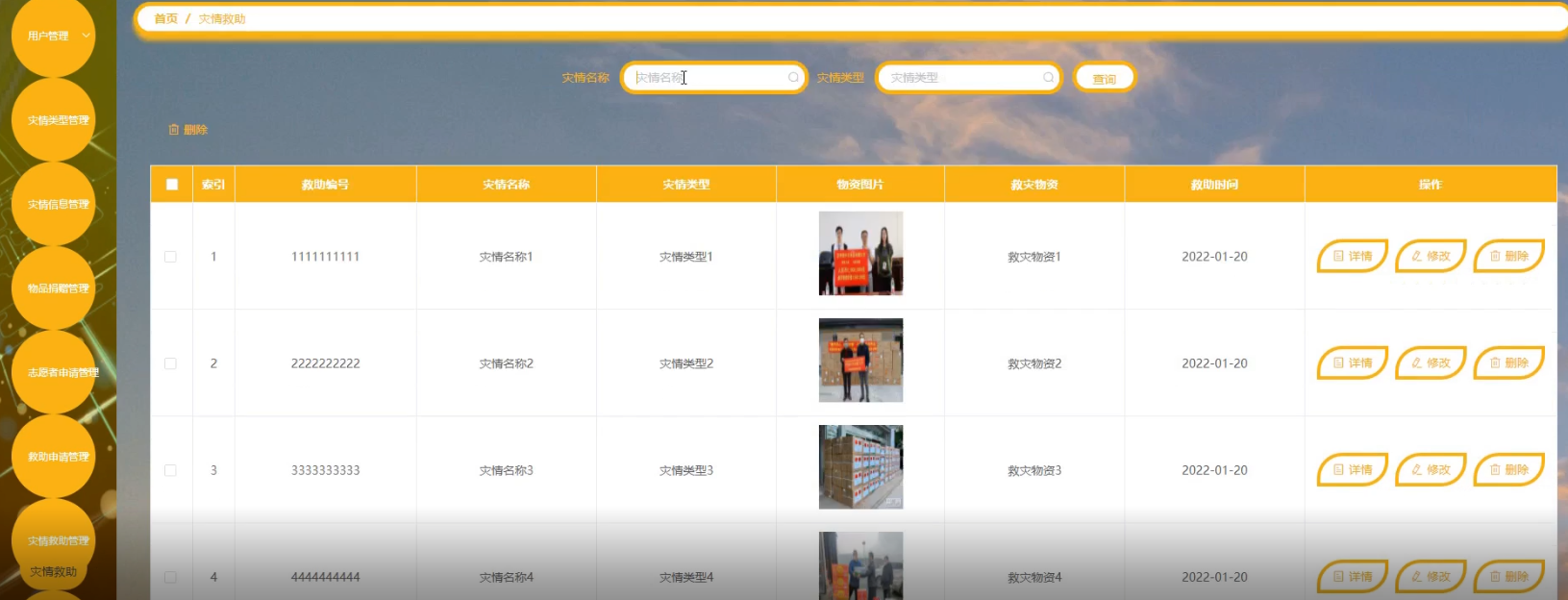Screen dimensions: 1568x600
Task: Click cell 灾情名称2
Action: tap(507, 363)
